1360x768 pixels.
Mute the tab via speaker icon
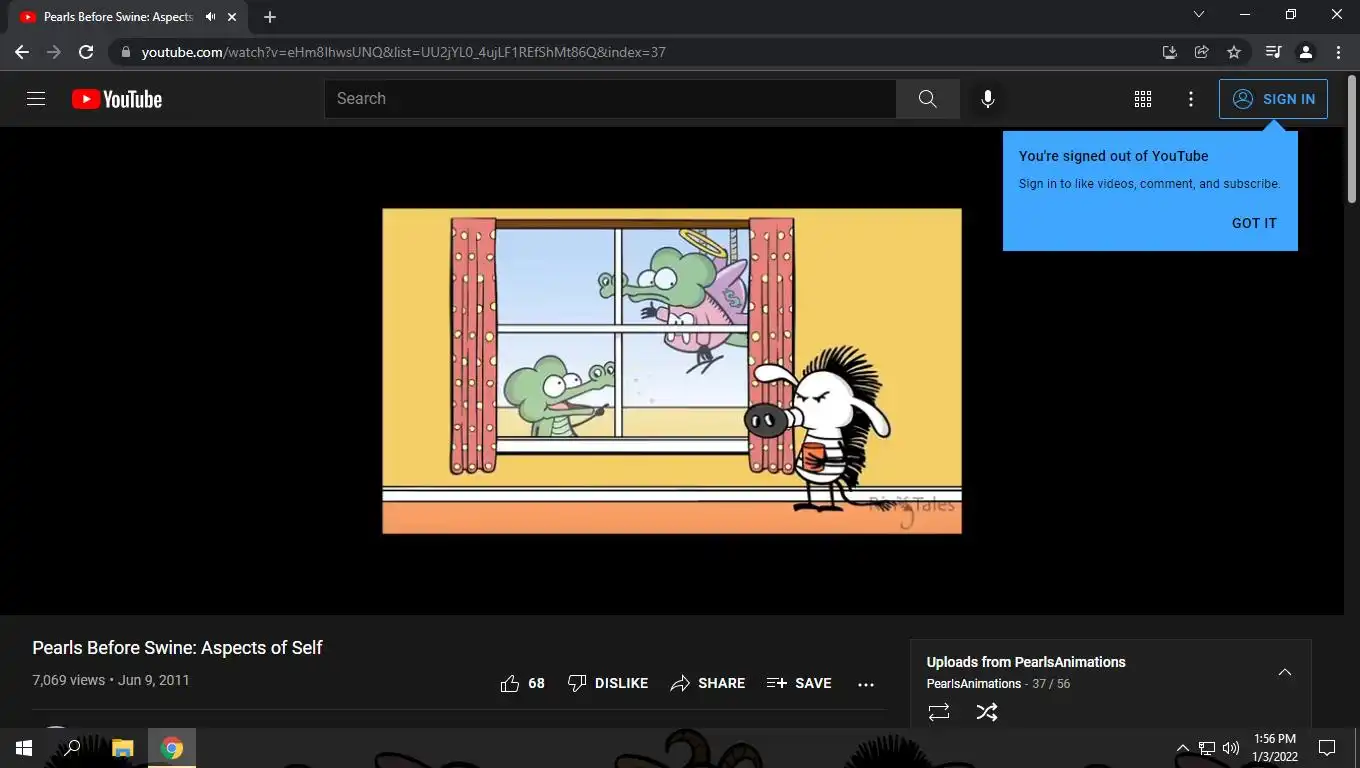click(210, 17)
